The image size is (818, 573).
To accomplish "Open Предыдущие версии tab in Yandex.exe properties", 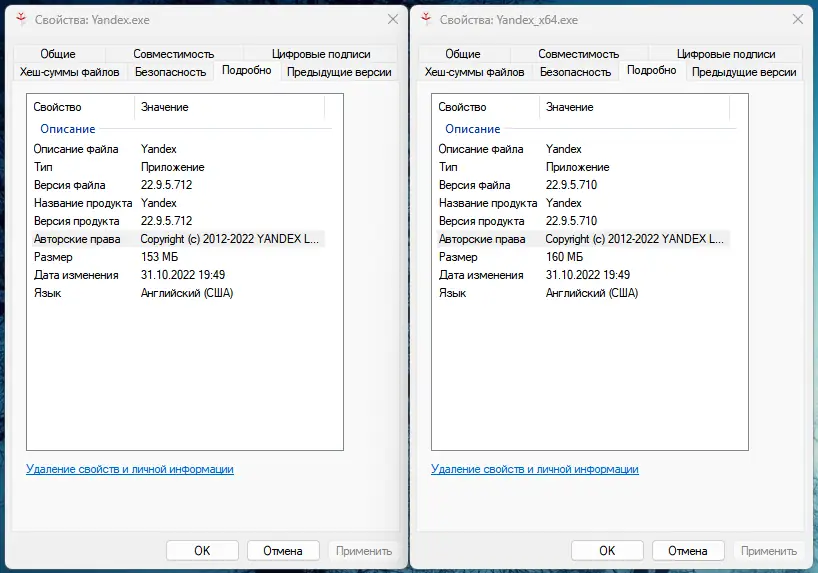I will tap(339, 72).
